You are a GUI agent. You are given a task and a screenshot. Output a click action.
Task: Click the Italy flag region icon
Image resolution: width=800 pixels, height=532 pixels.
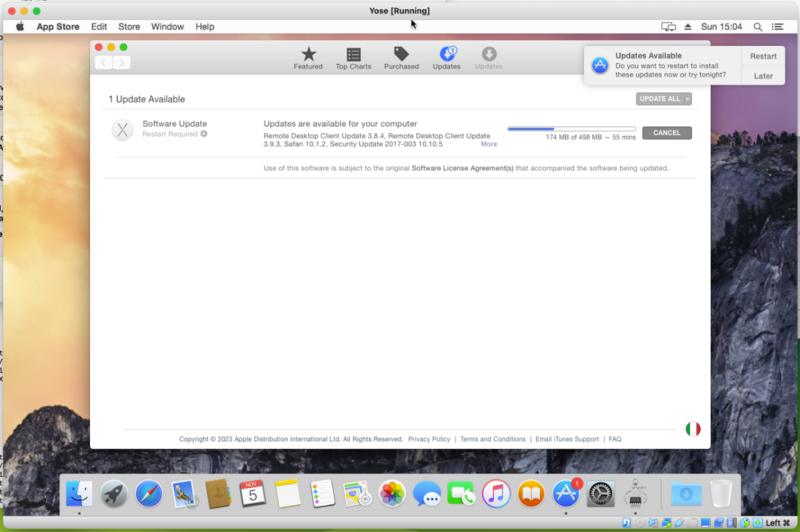coord(692,429)
